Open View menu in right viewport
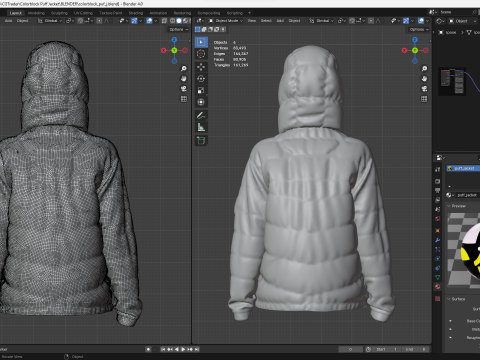This screenshot has height=360, width=480. coord(252,21)
